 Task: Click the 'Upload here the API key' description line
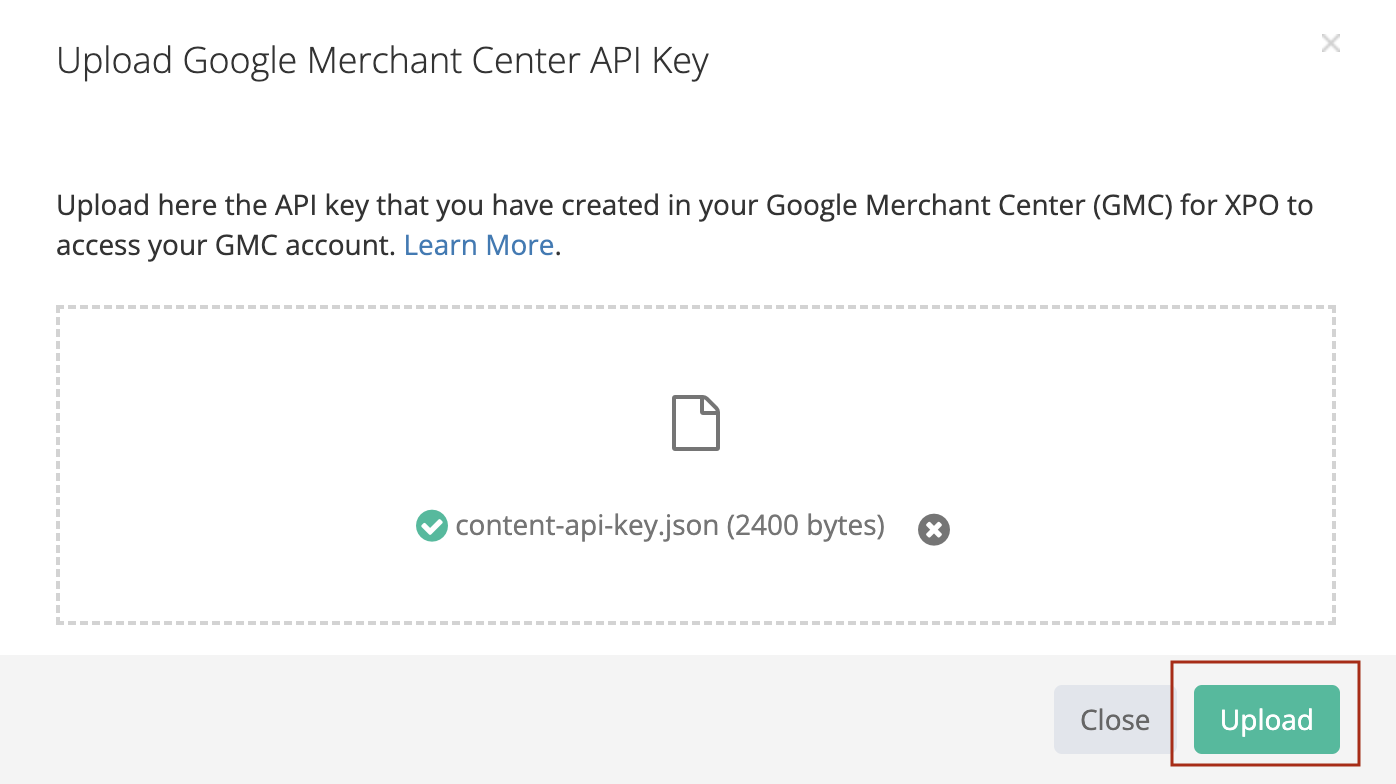tap(300, 206)
